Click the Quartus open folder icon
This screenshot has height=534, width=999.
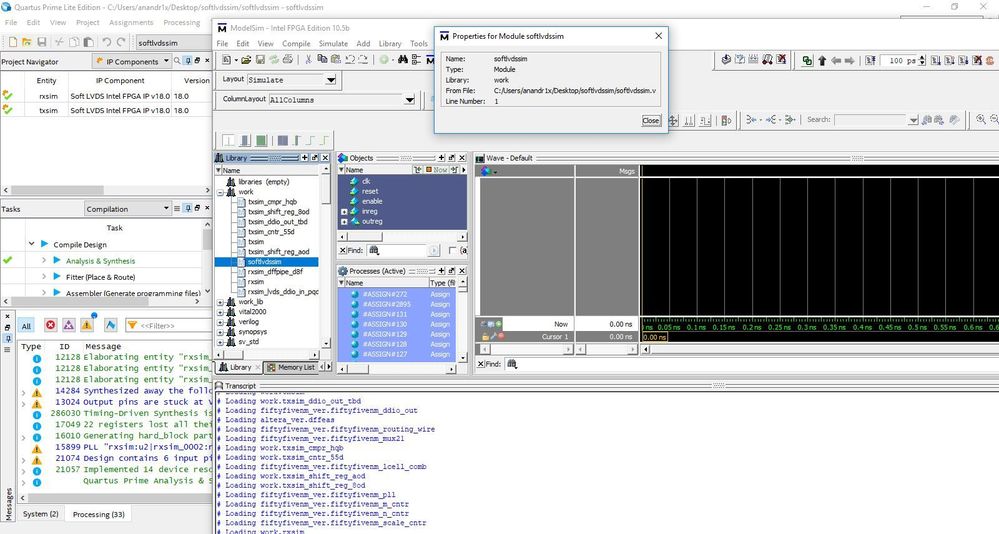[27, 42]
